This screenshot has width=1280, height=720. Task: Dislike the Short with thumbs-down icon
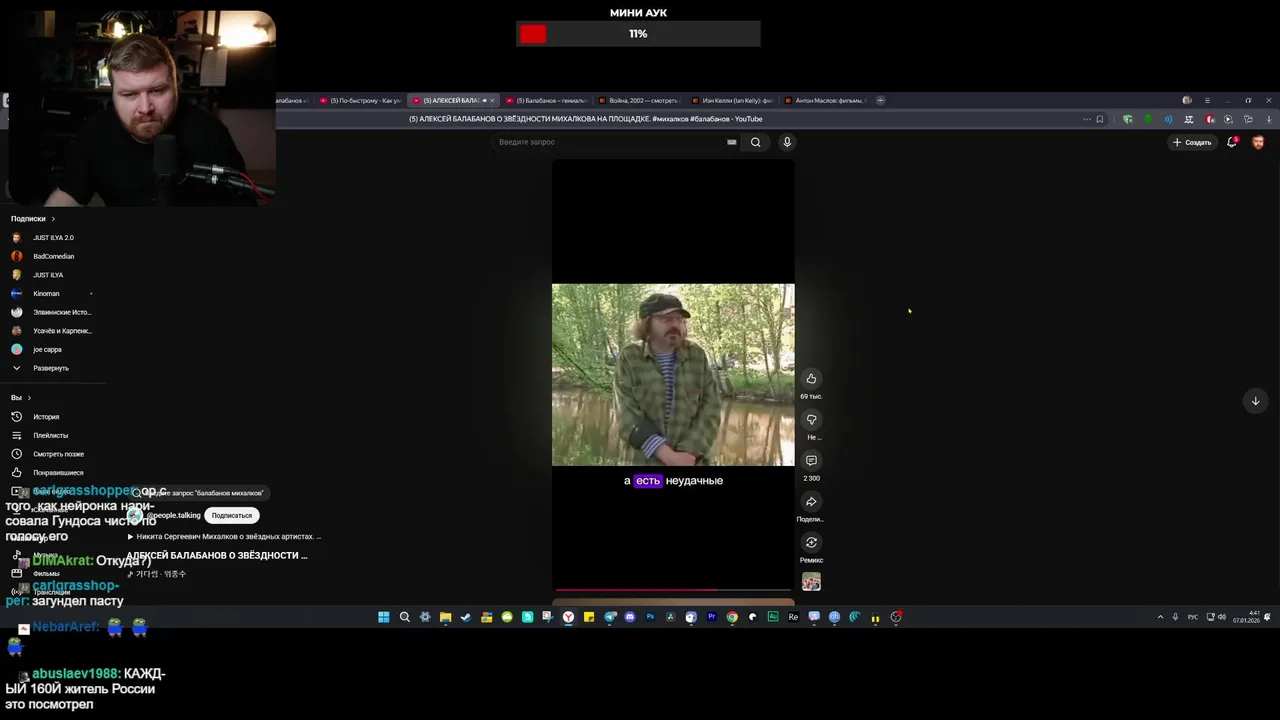point(811,419)
